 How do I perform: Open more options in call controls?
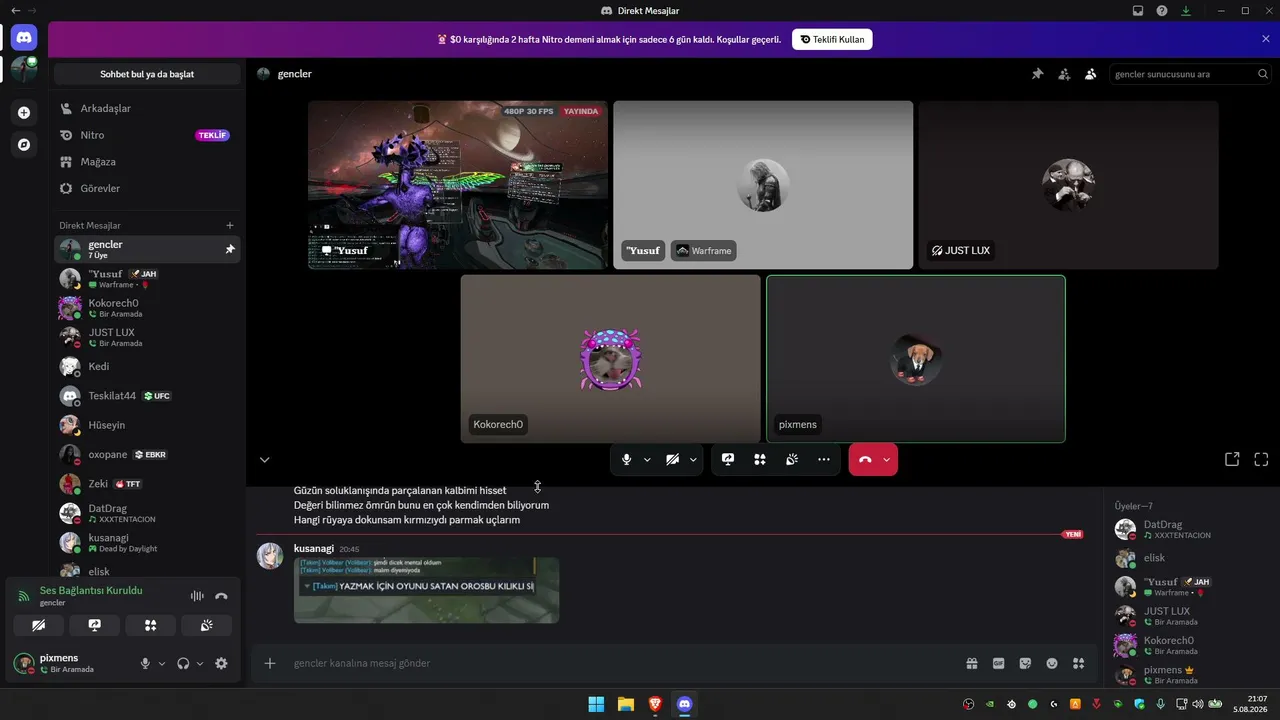click(824, 459)
